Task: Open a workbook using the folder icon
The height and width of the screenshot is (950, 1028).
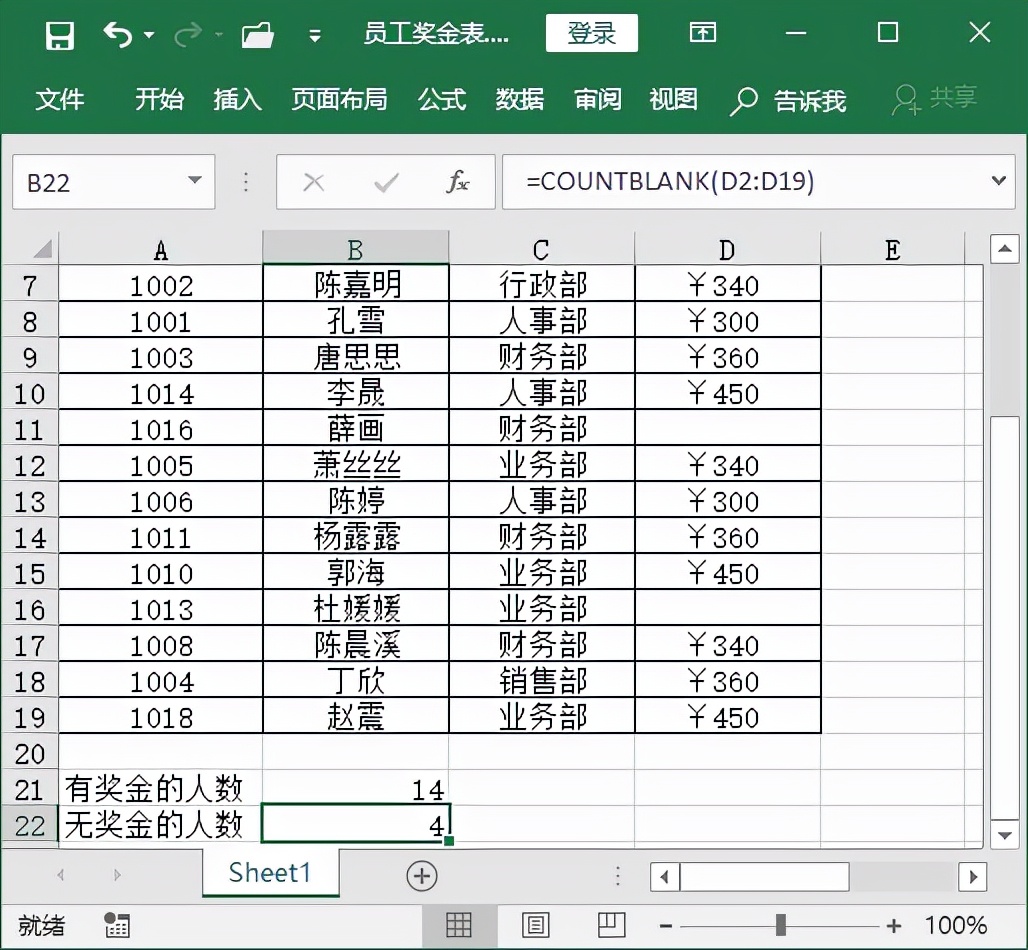Action: (x=258, y=33)
